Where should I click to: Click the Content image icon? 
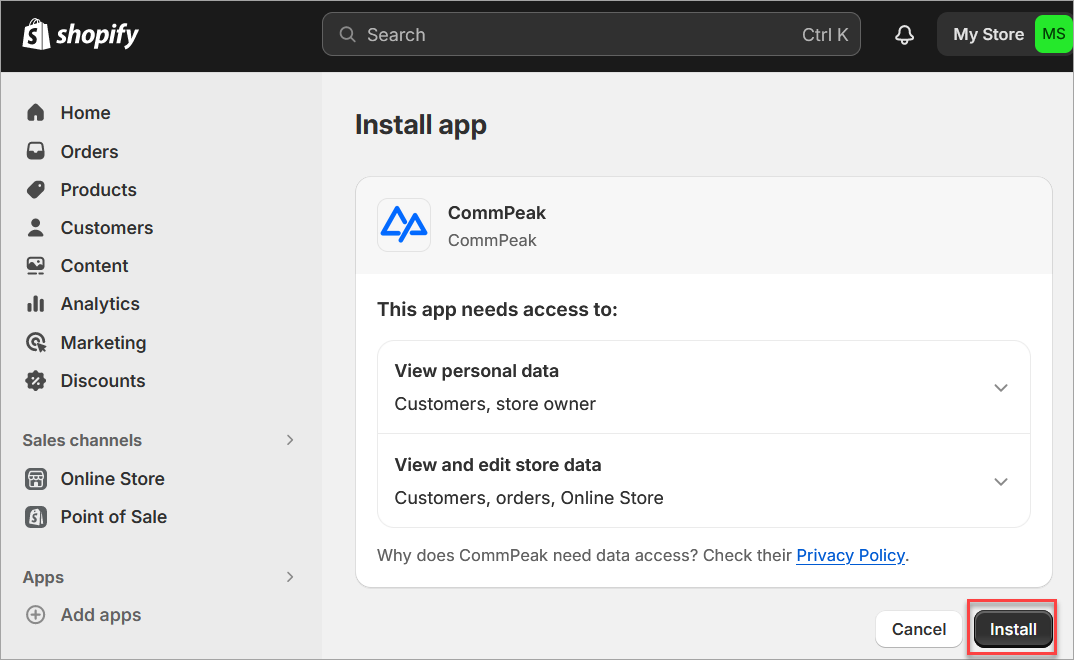[36, 266]
